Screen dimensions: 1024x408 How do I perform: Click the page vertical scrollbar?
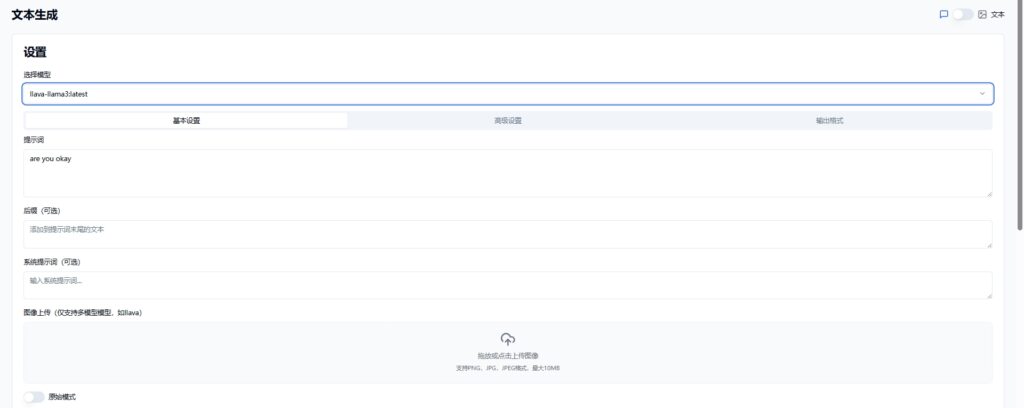[1019, 120]
